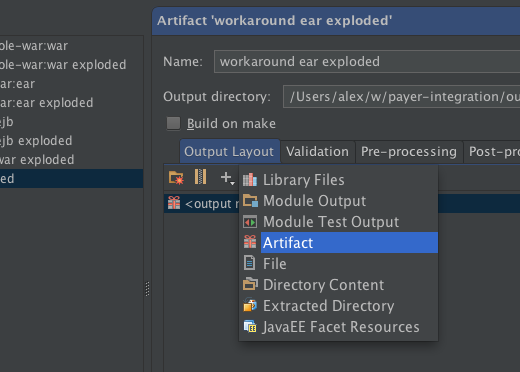Select the 'jb exploded' artifact row
This screenshot has height=372, width=520.
(x=72, y=141)
